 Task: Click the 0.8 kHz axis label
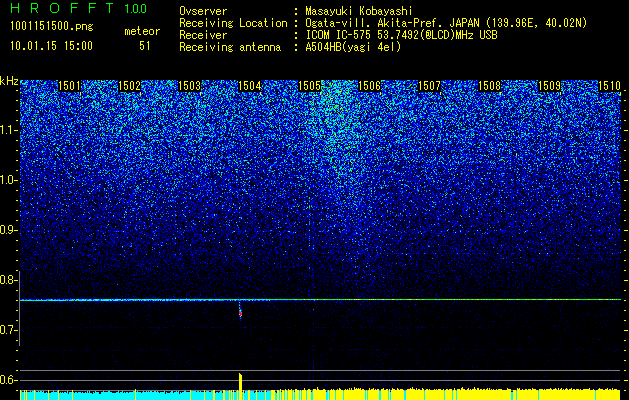click(x=9, y=280)
